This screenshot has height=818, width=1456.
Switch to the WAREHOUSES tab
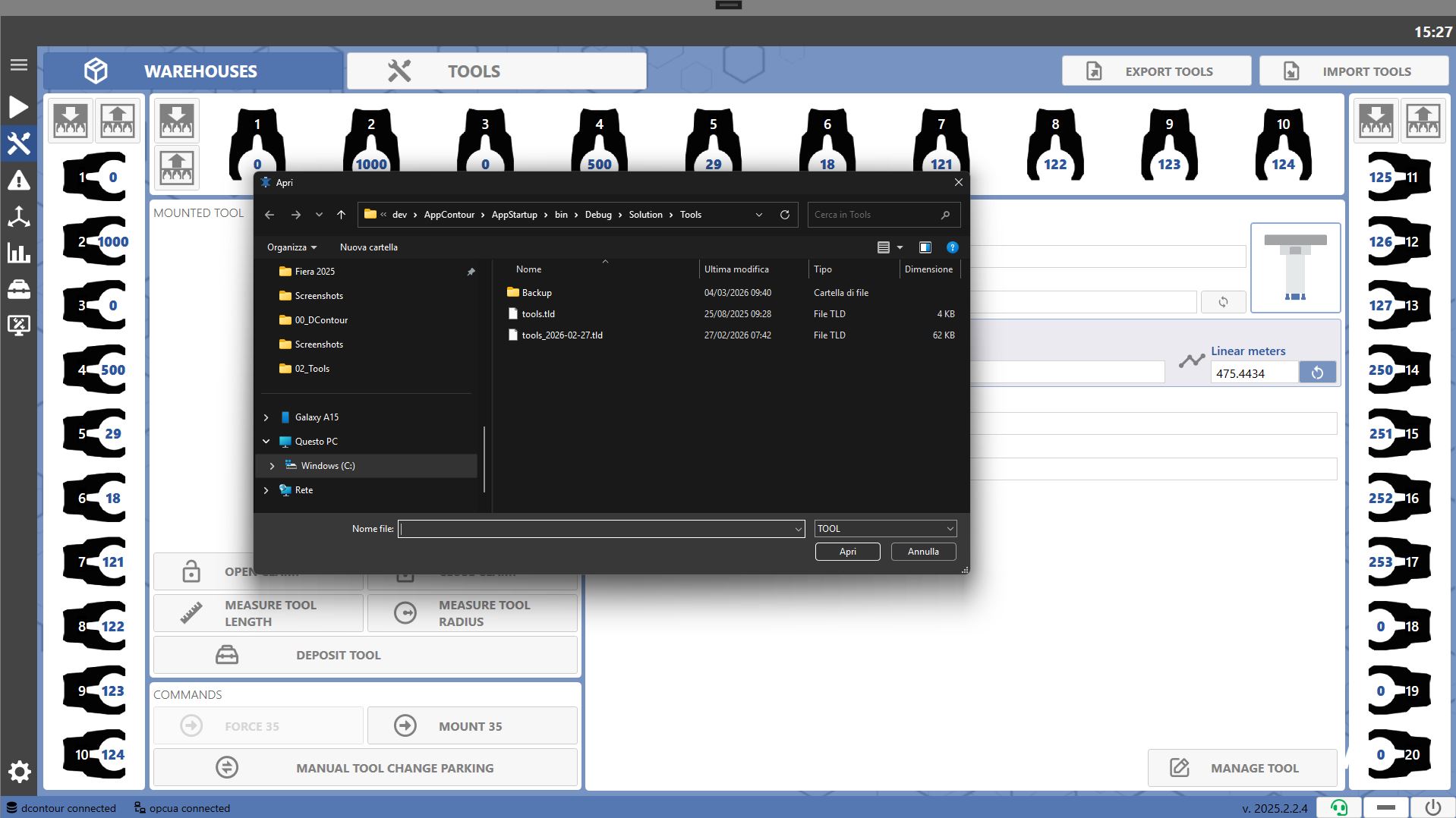click(193, 71)
